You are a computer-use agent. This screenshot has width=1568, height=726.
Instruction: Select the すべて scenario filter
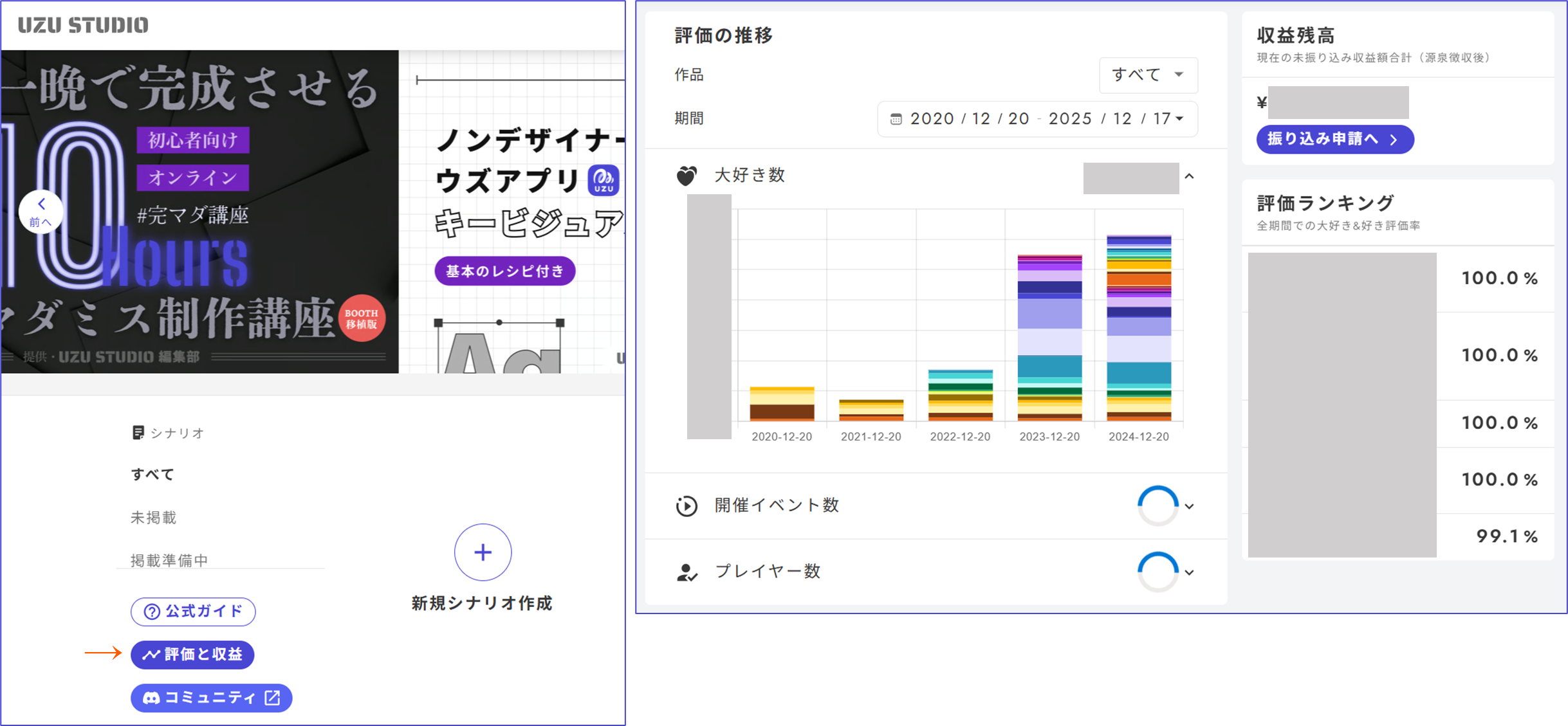[153, 475]
